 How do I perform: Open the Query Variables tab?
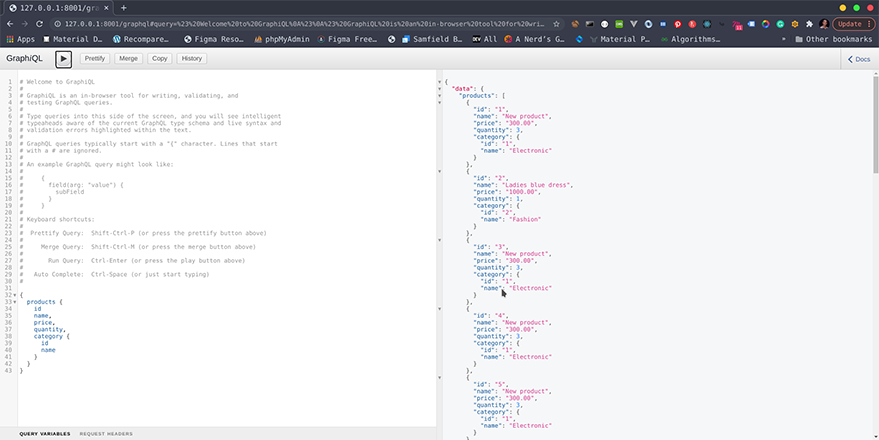(x=45, y=434)
